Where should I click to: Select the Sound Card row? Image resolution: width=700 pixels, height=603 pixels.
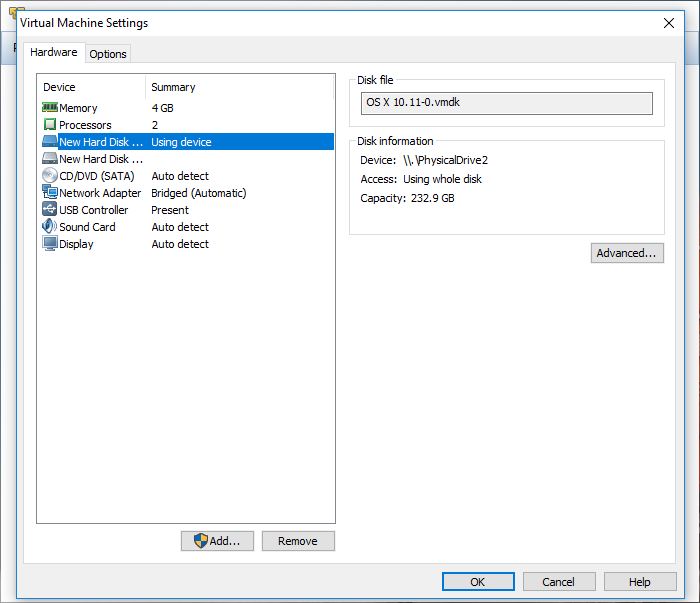188,226
